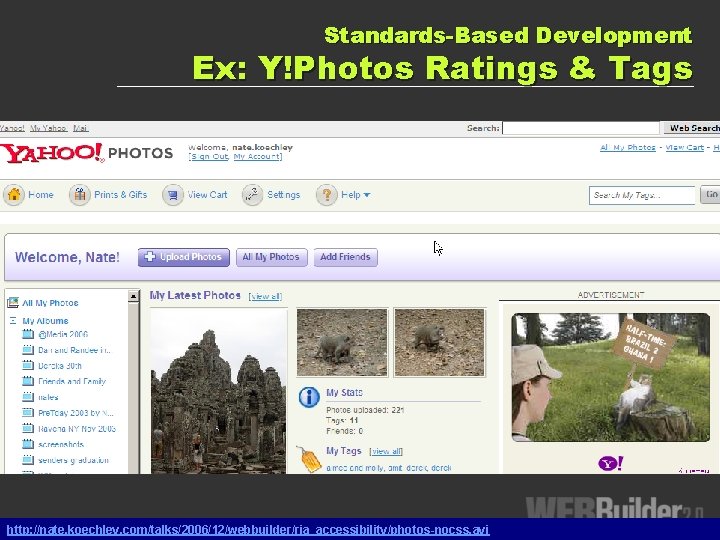This screenshot has width=720, height=540.
Task: Click the My Account link
Action: click(x=257, y=157)
